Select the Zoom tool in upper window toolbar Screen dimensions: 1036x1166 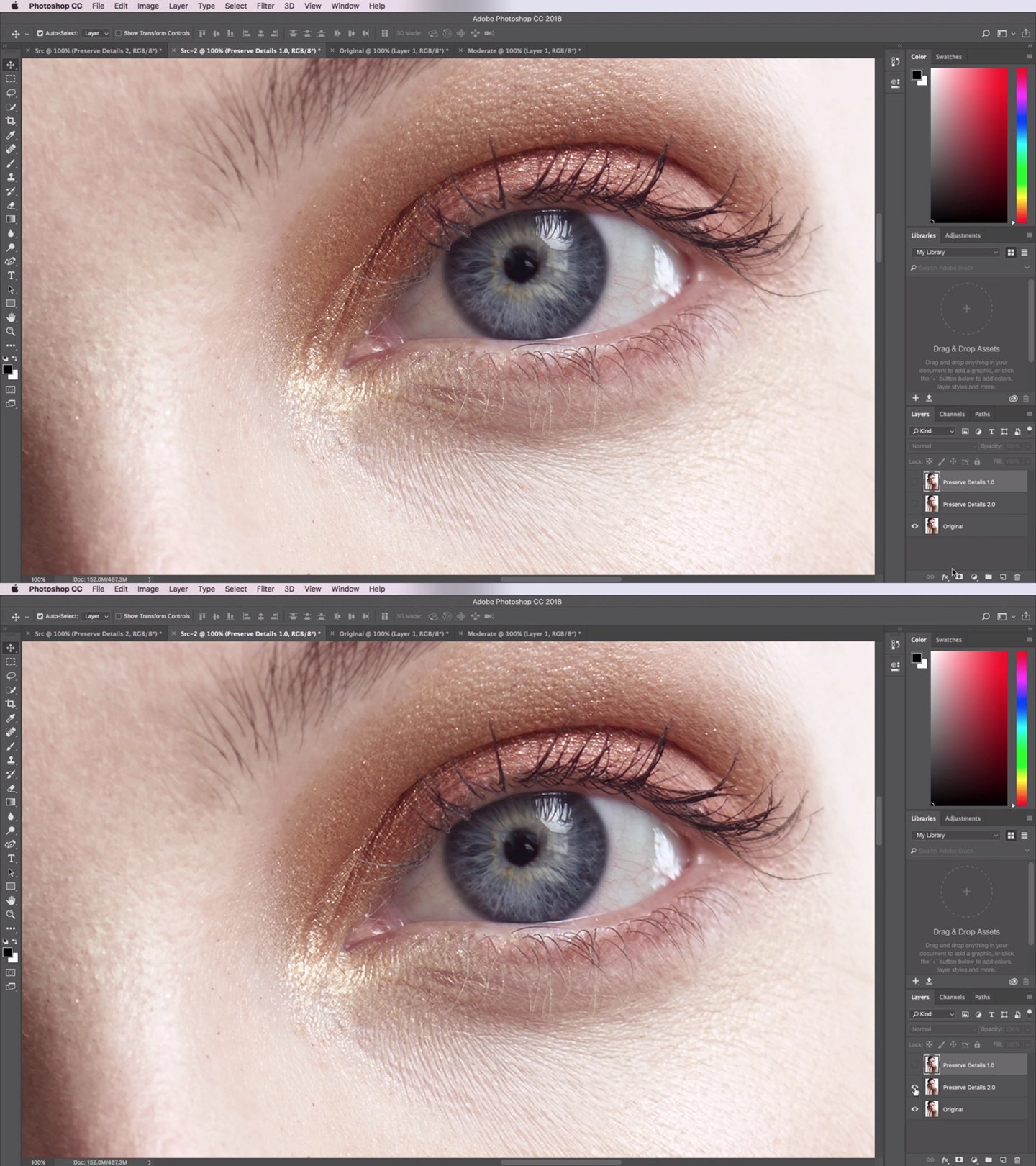coord(11,332)
